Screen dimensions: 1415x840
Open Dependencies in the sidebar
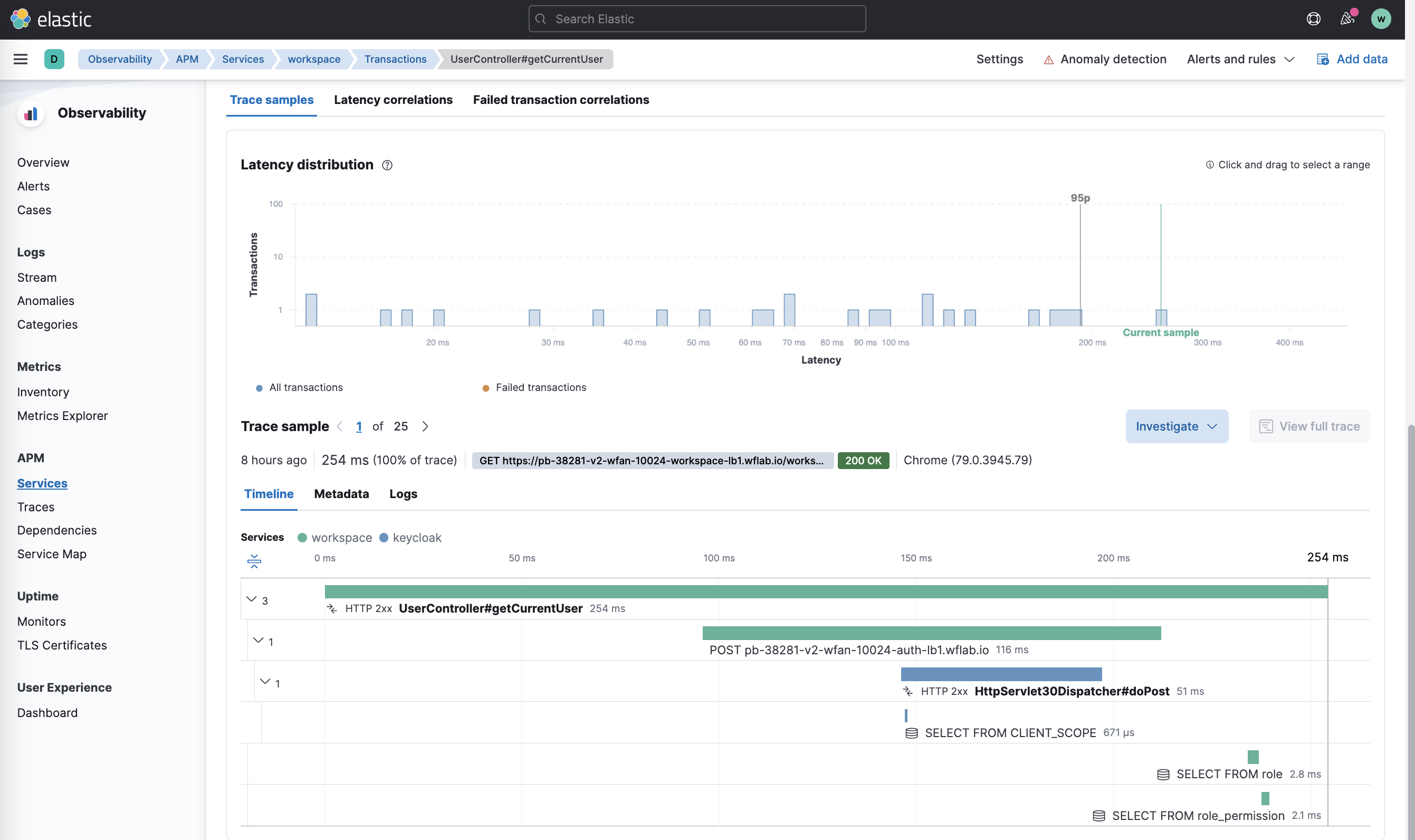click(x=56, y=530)
